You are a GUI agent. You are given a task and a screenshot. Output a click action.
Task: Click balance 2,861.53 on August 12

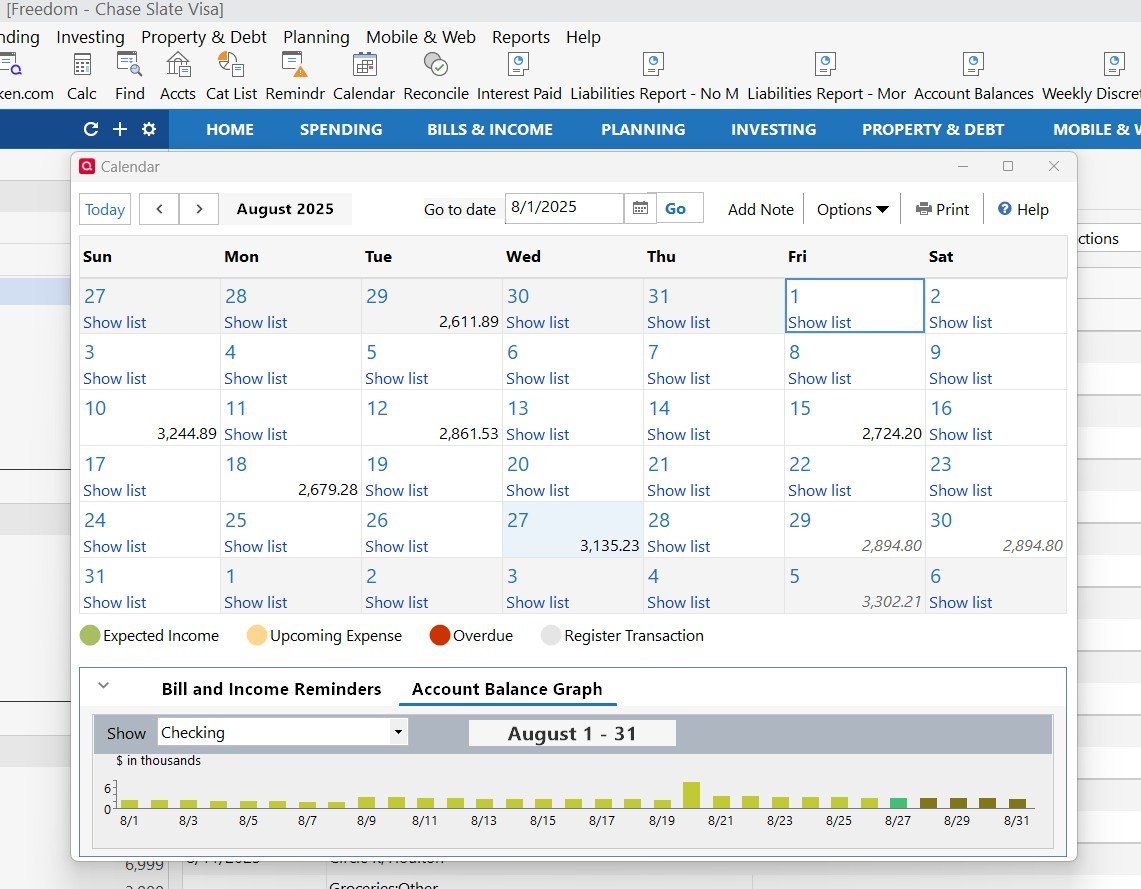(x=469, y=434)
